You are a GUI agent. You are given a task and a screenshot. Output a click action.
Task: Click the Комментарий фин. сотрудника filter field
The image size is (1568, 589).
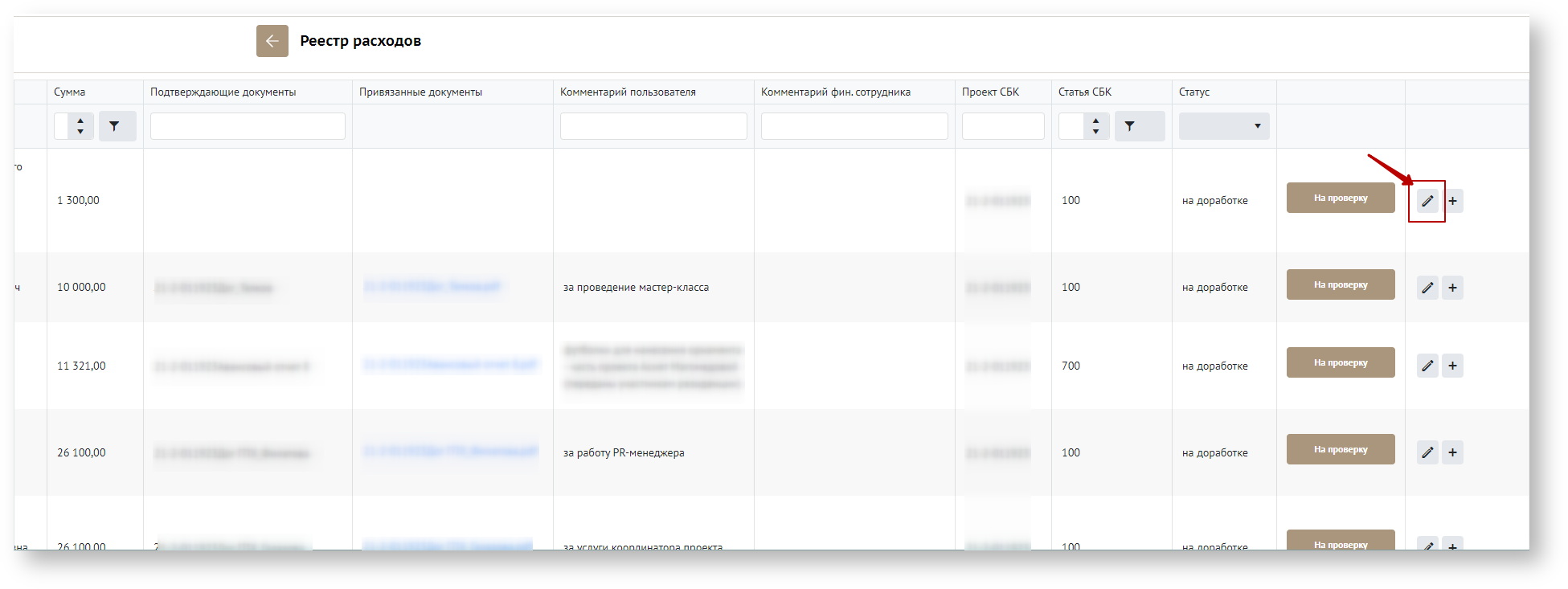tap(854, 126)
